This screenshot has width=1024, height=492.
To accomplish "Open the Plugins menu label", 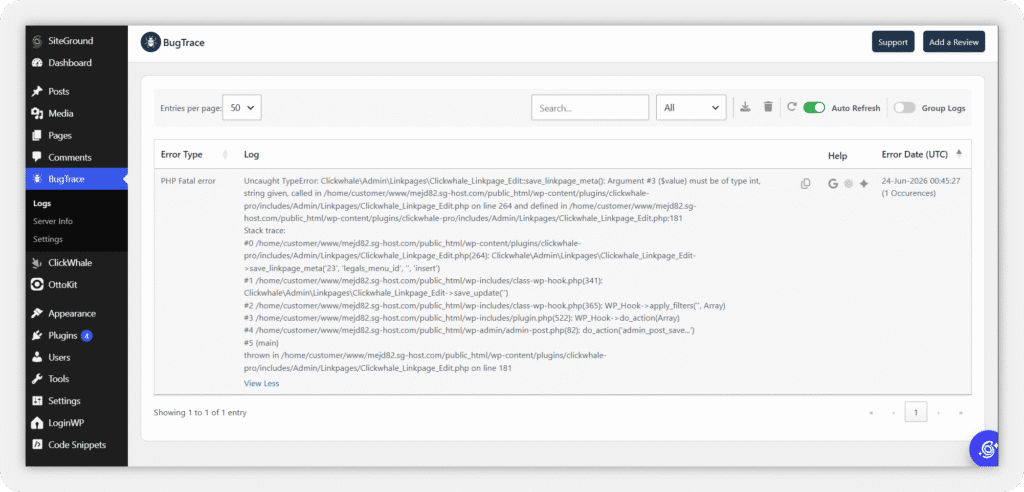I will tap(63, 336).
